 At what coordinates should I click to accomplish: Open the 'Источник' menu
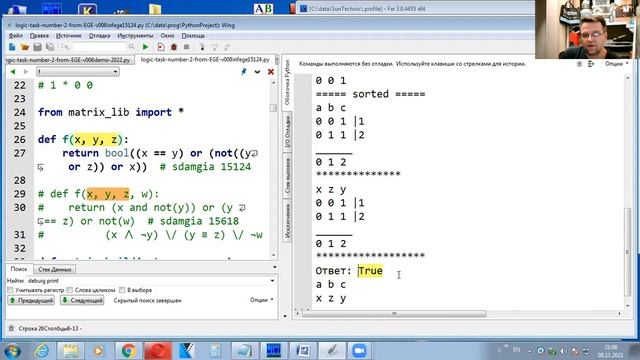coord(69,36)
